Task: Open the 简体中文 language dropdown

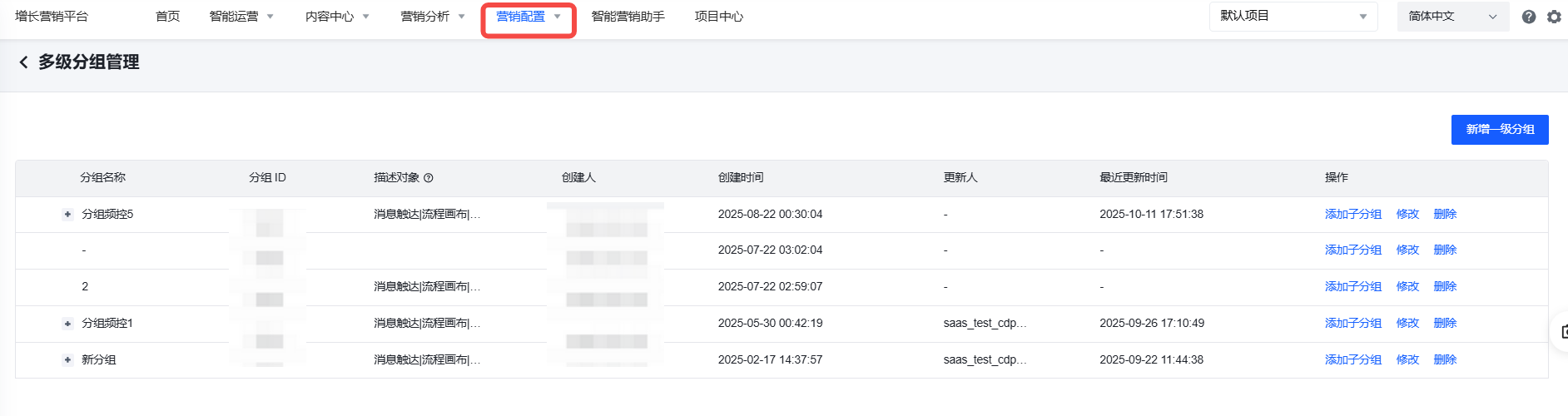Action: (x=1452, y=17)
